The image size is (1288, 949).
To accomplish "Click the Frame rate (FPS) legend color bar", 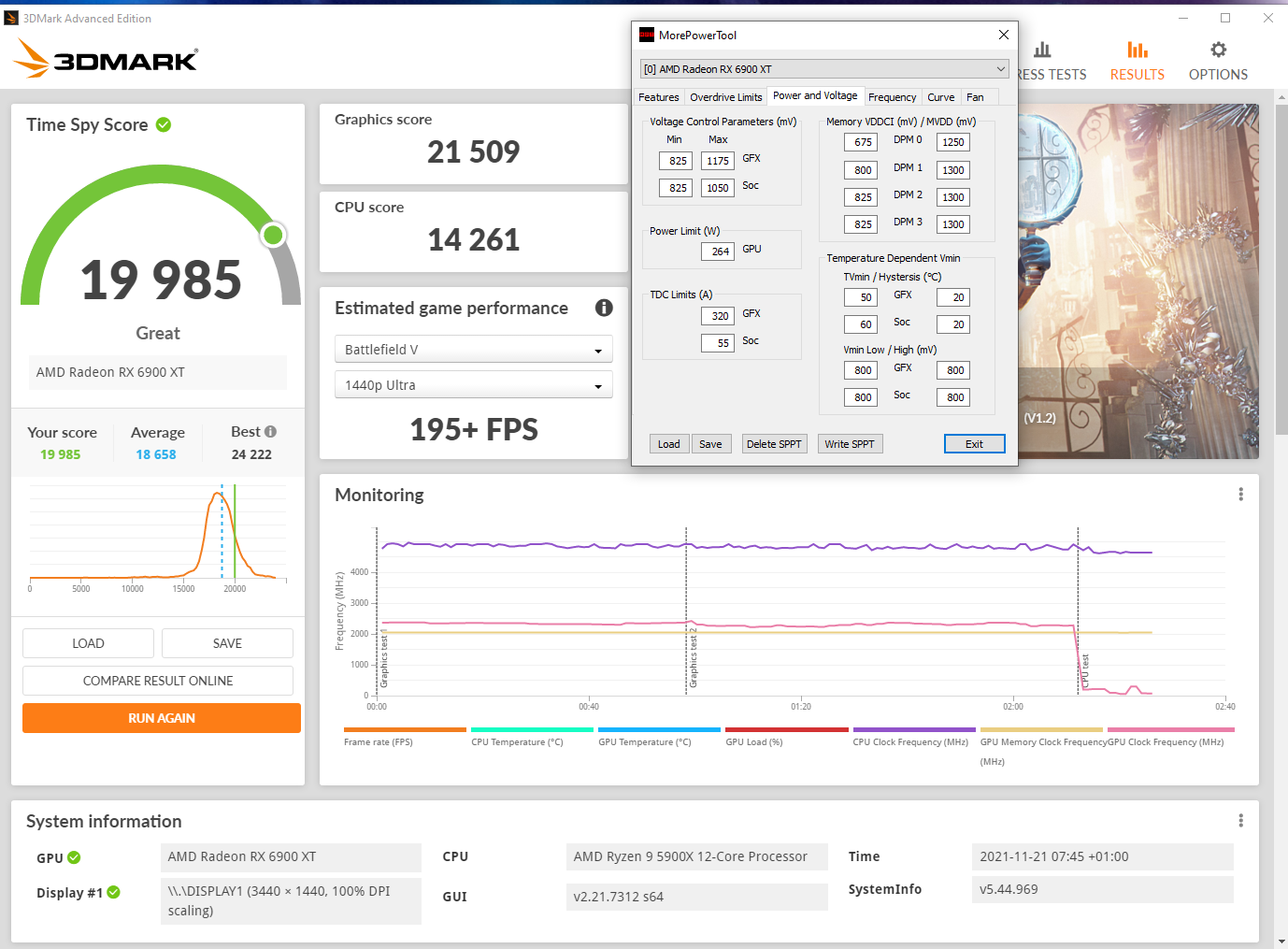I will [x=405, y=729].
